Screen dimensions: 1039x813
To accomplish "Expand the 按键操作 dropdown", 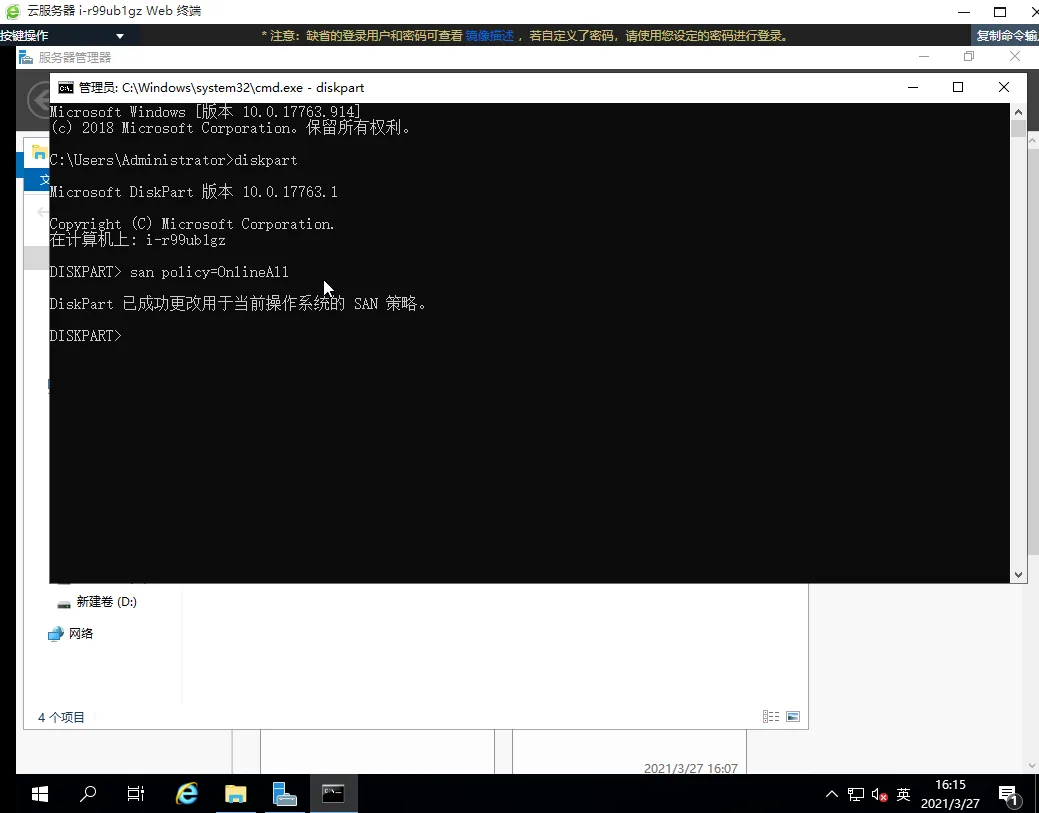I will [x=120, y=36].
